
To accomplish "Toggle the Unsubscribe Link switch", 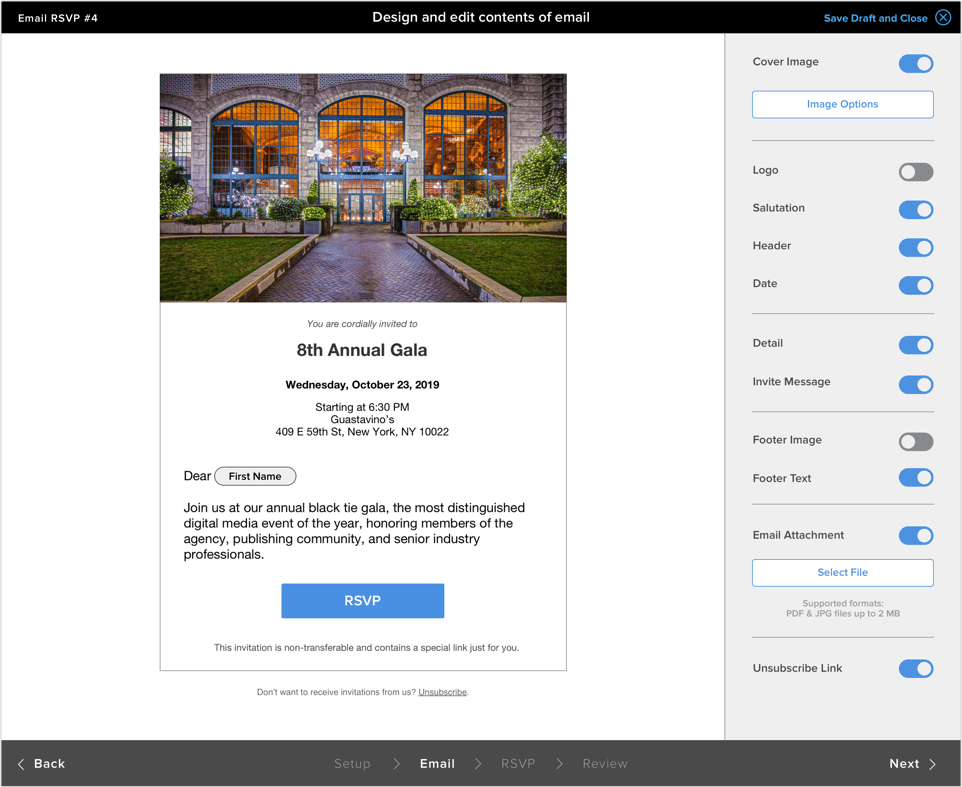I will coord(916,669).
